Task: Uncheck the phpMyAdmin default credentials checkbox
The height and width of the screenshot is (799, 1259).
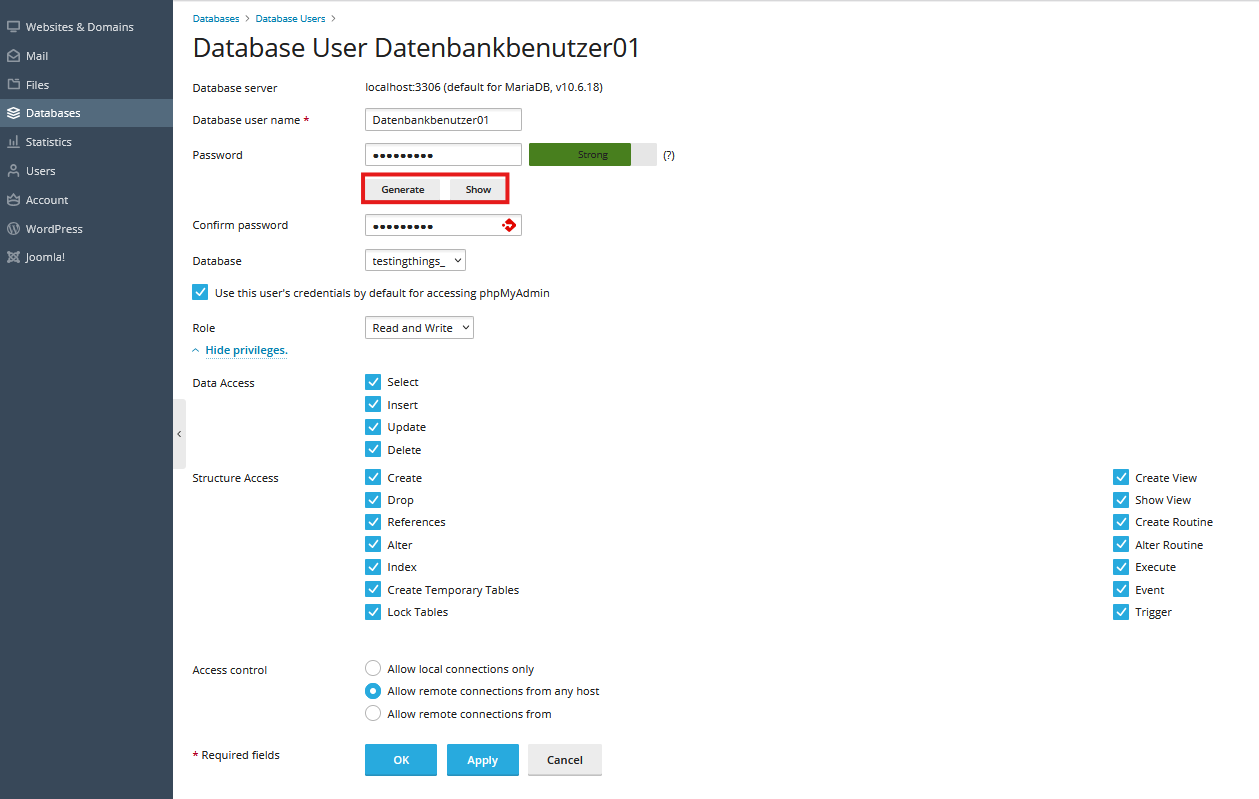Action: click(200, 293)
